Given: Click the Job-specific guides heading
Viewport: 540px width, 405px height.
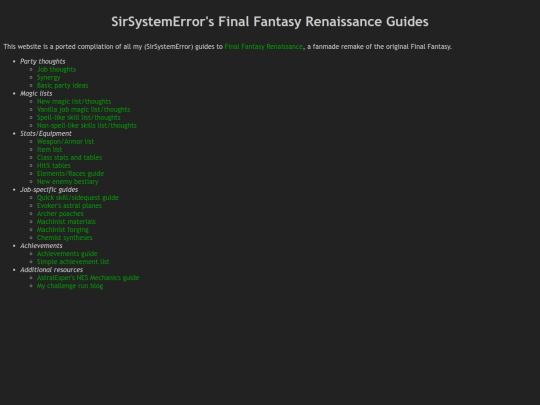Looking at the screenshot, I should (49, 190).
